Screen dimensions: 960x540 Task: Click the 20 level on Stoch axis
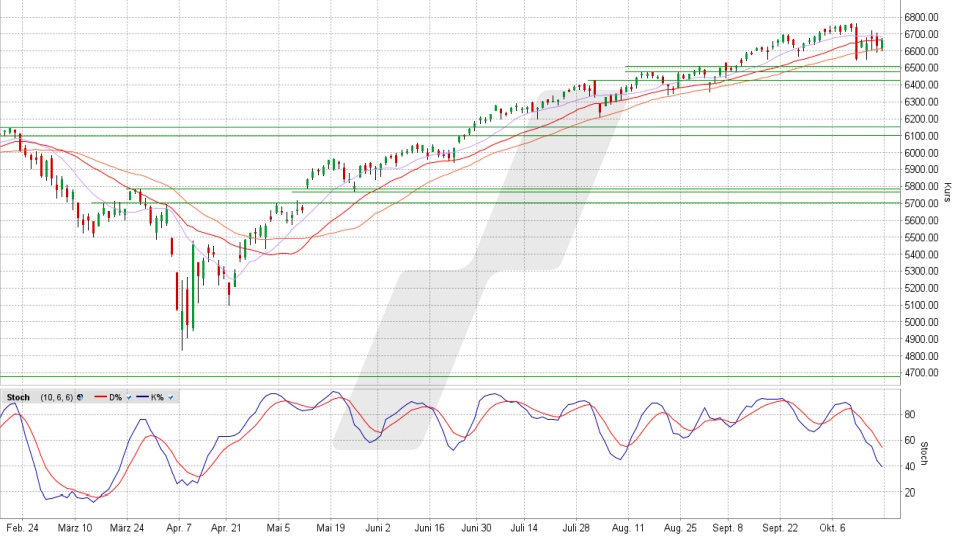(x=911, y=493)
